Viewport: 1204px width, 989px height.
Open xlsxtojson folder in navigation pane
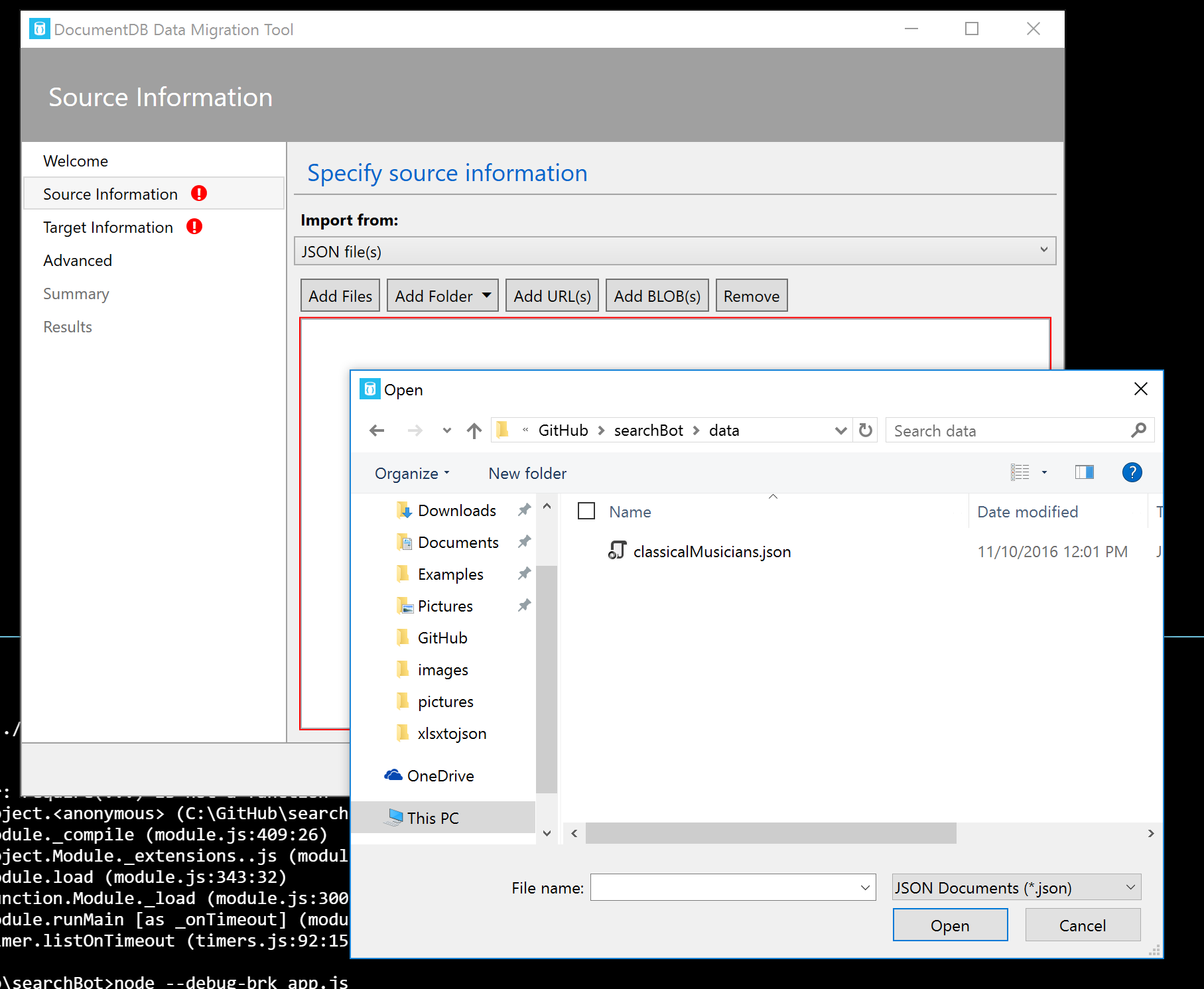pos(452,733)
